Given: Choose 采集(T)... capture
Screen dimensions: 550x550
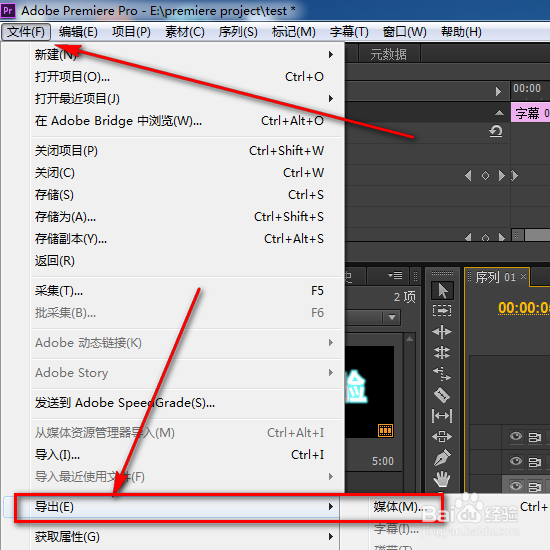Looking at the screenshot, I should pyautogui.click(x=186, y=291).
